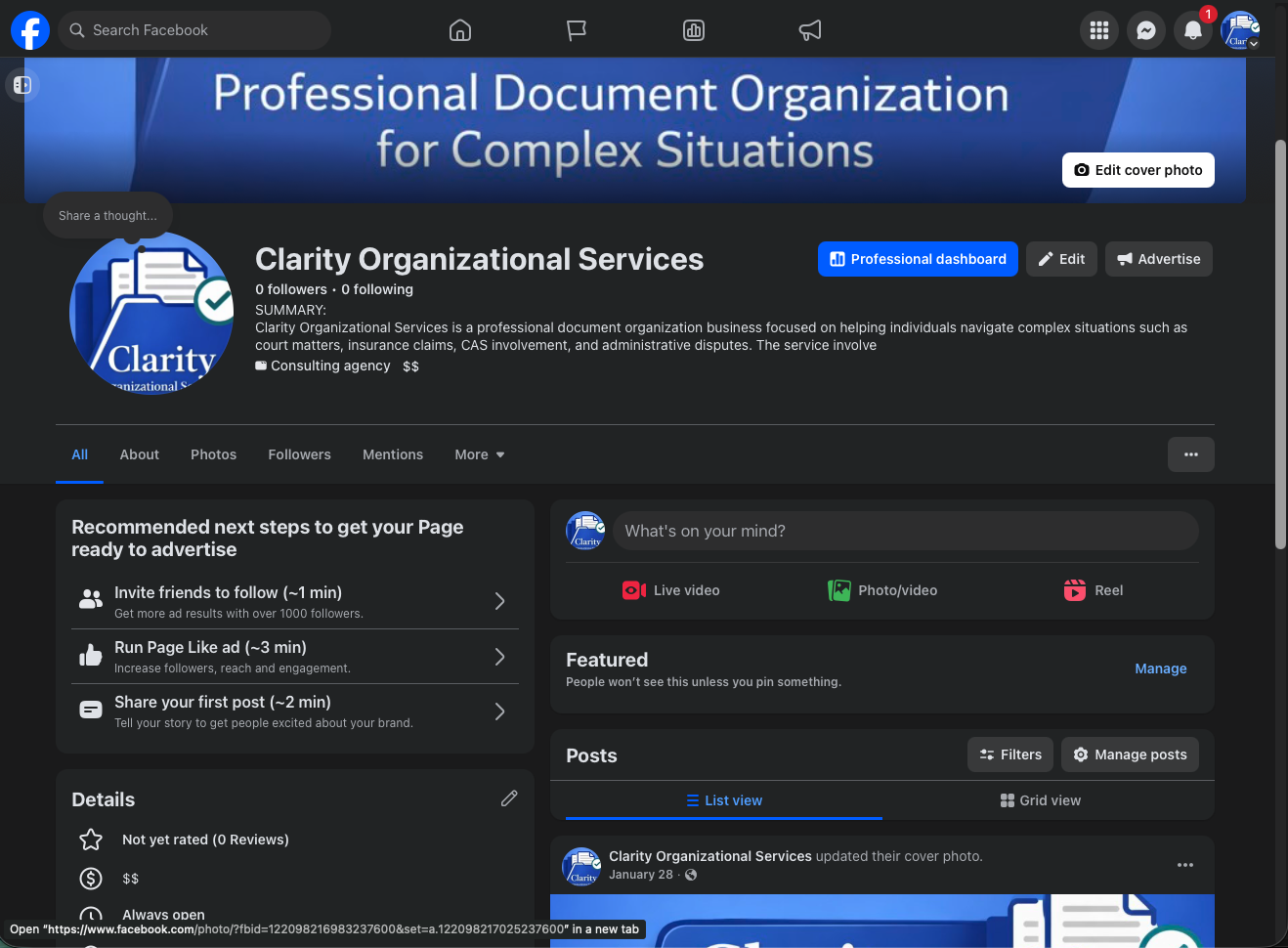Switch to the Photos tab

click(213, 454)
